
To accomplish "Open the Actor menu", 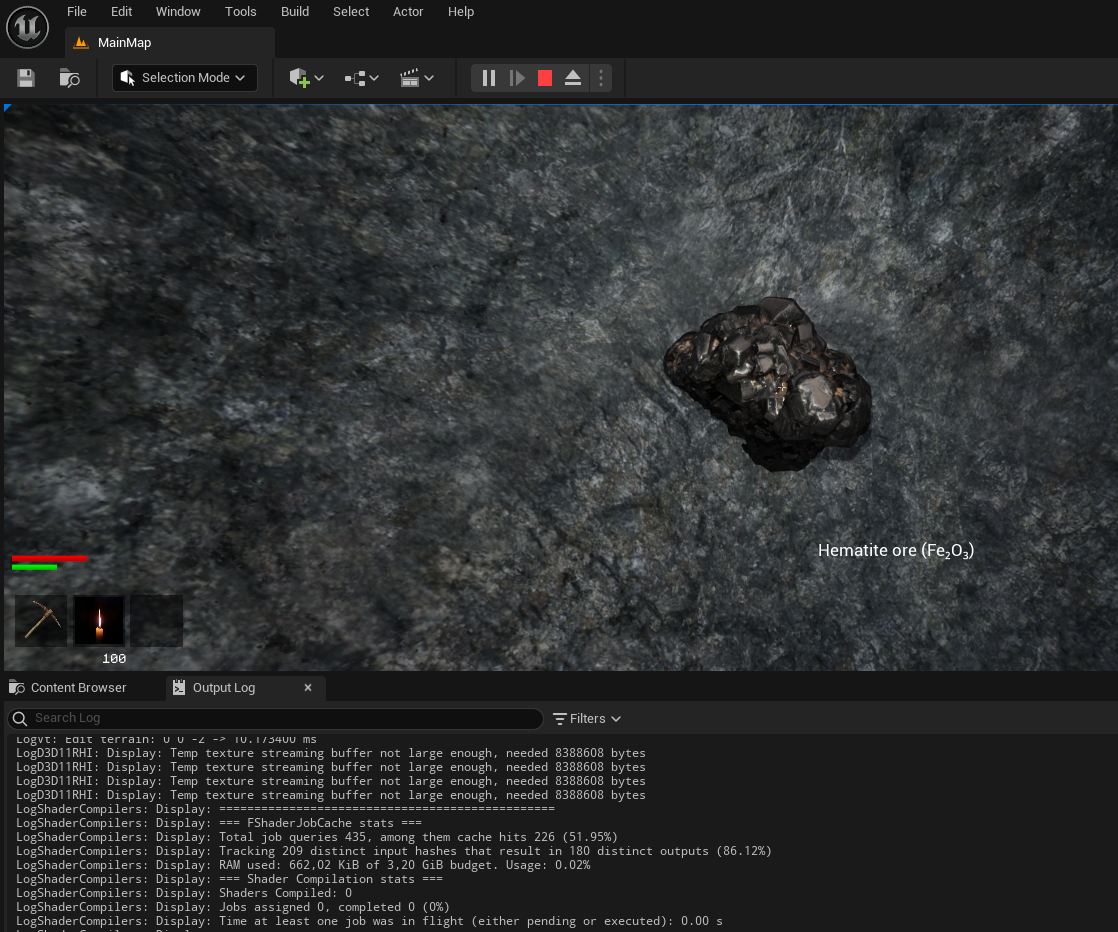I will (408, 12).
